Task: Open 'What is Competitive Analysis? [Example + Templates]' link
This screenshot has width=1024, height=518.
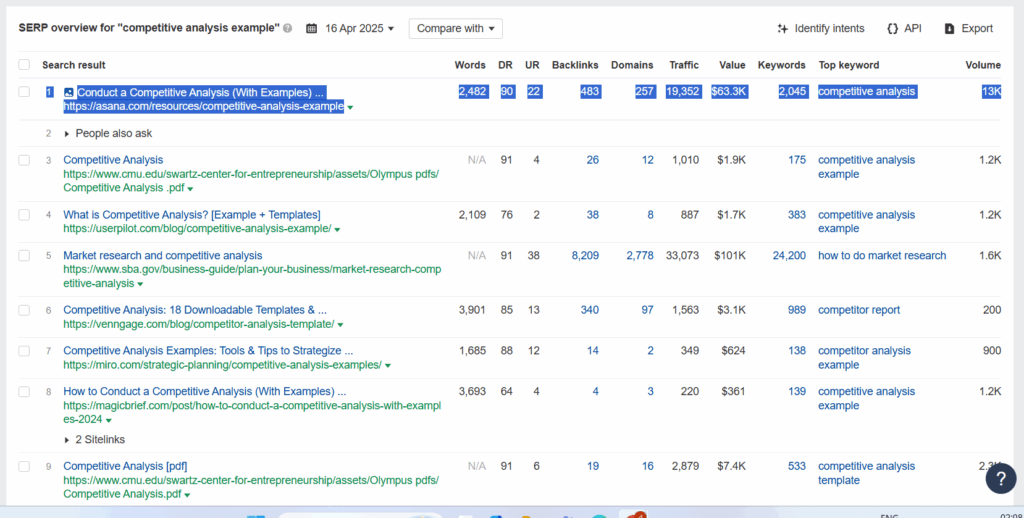Action: (x=192, y=215)
